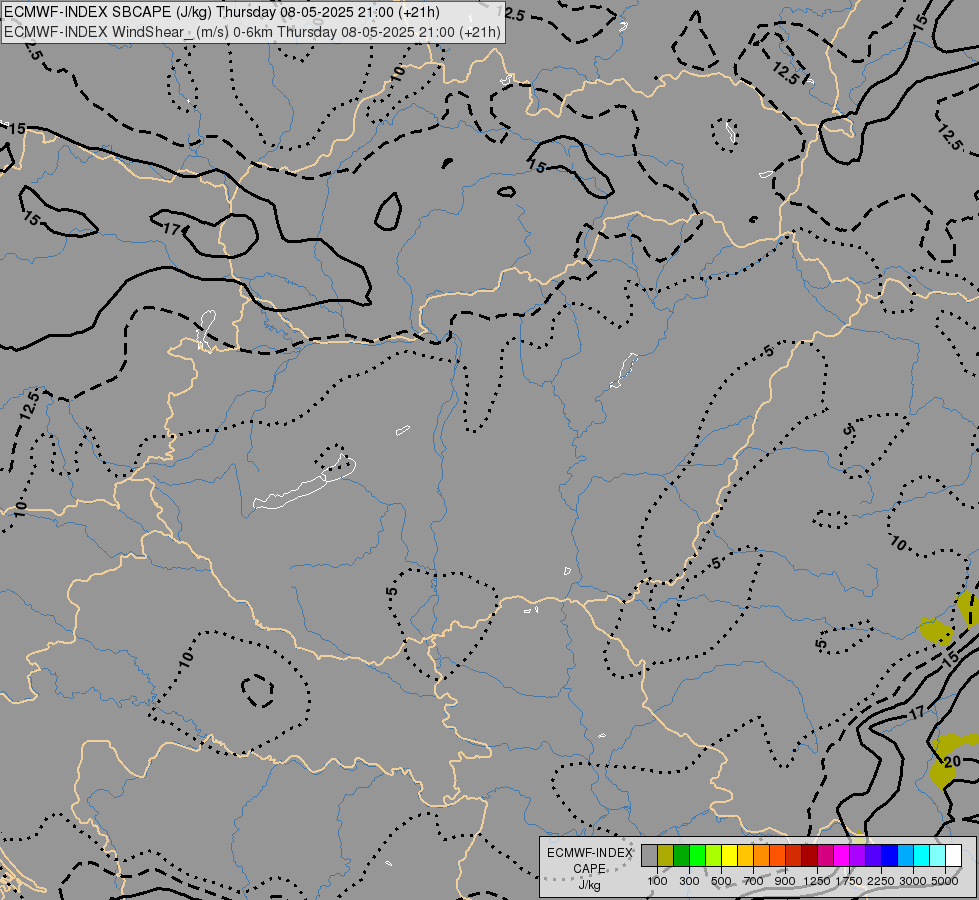Click the legend label 700
Viewport: 979px width, 900px height.
pos(754,881)
